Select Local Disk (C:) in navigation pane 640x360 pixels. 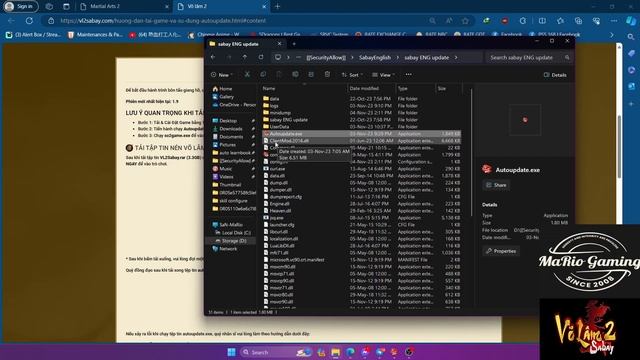(236, 233)
